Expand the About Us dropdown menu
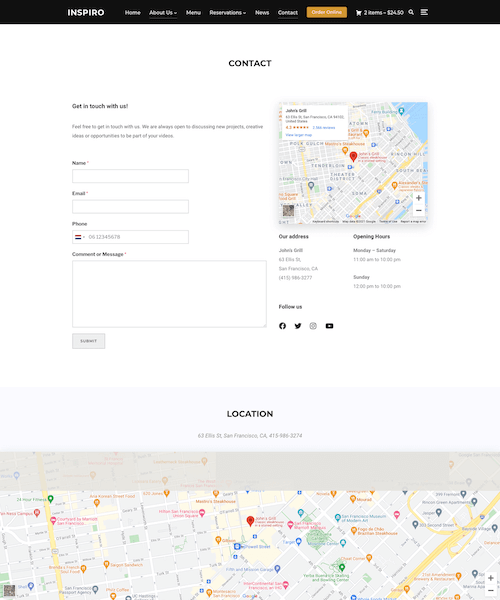Screen dimensions: 500x600 (x=163, y=13)
